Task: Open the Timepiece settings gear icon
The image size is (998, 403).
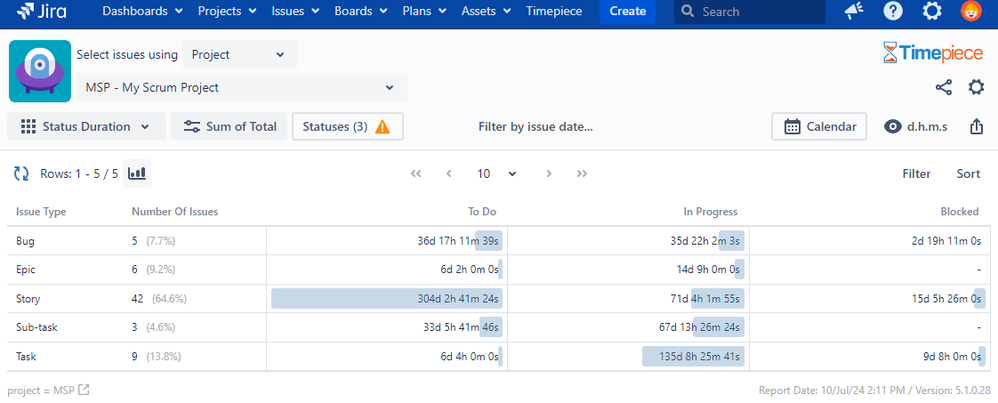Action: (x=976, y=87)
